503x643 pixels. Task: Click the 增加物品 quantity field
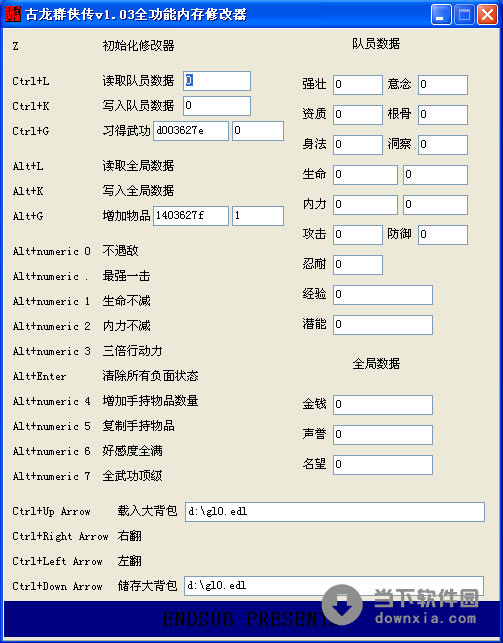pyautogui.click(x=258, y=216)
